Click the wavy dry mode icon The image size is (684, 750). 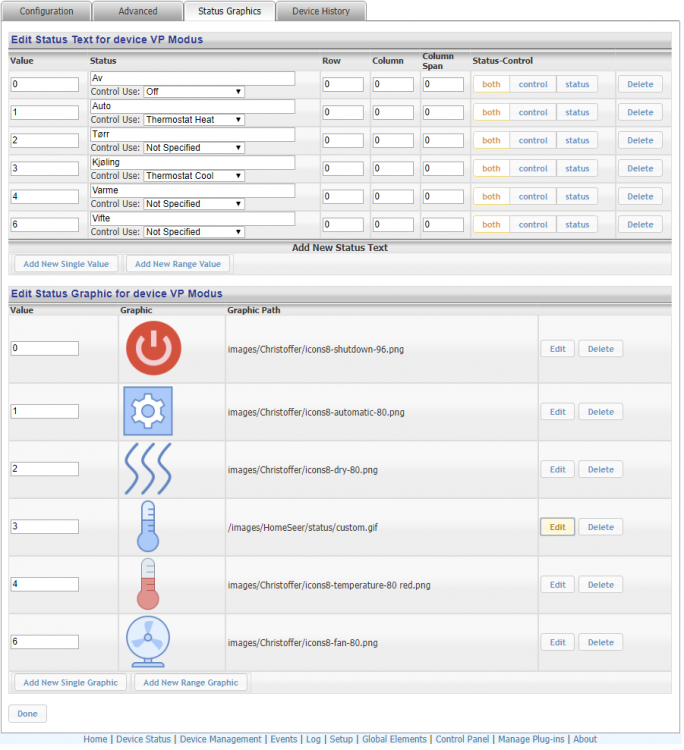pyautogui.click(x=148, y=469)
